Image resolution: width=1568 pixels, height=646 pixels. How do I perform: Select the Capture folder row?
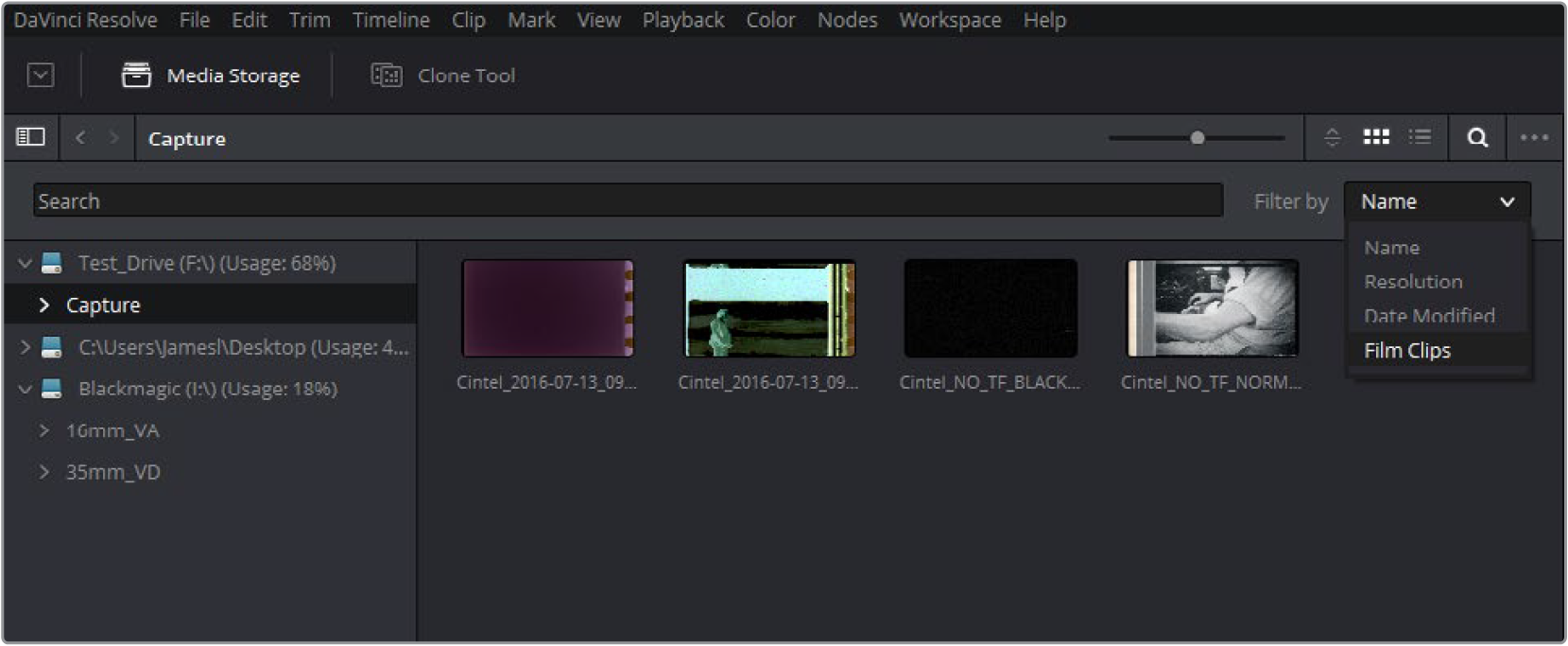point(210,305)
